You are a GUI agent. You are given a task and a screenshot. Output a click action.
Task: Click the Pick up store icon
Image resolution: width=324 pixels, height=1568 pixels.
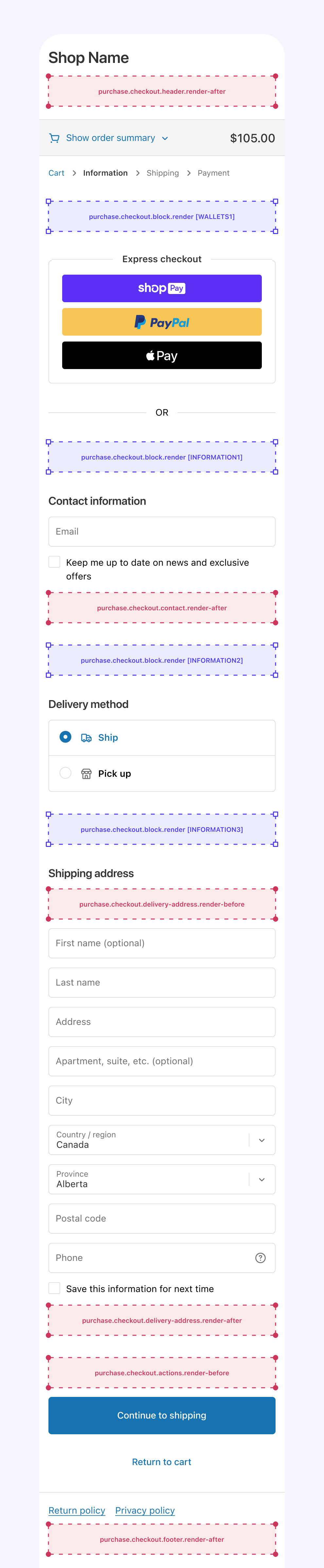click(86, 774)
